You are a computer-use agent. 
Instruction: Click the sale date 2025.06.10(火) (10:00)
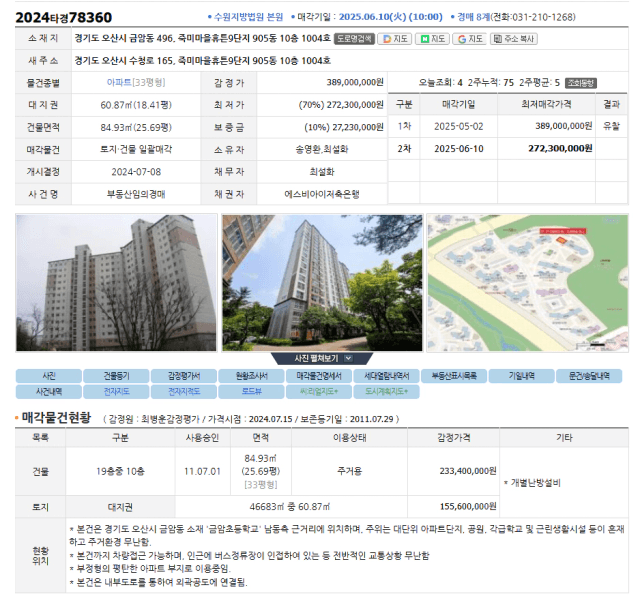(x=391, y=17)
